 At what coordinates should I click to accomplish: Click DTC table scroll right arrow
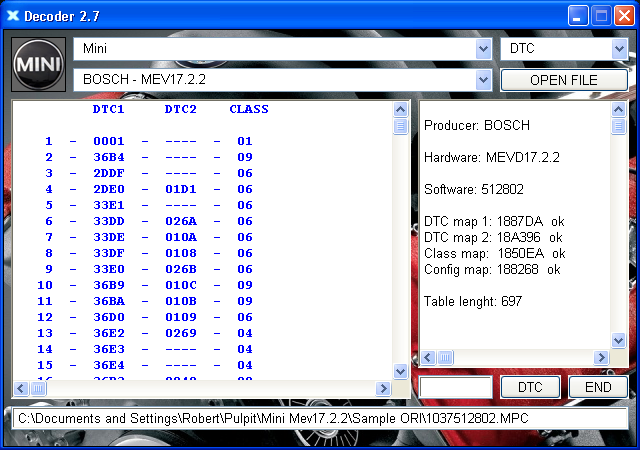[x=383, y=388]
